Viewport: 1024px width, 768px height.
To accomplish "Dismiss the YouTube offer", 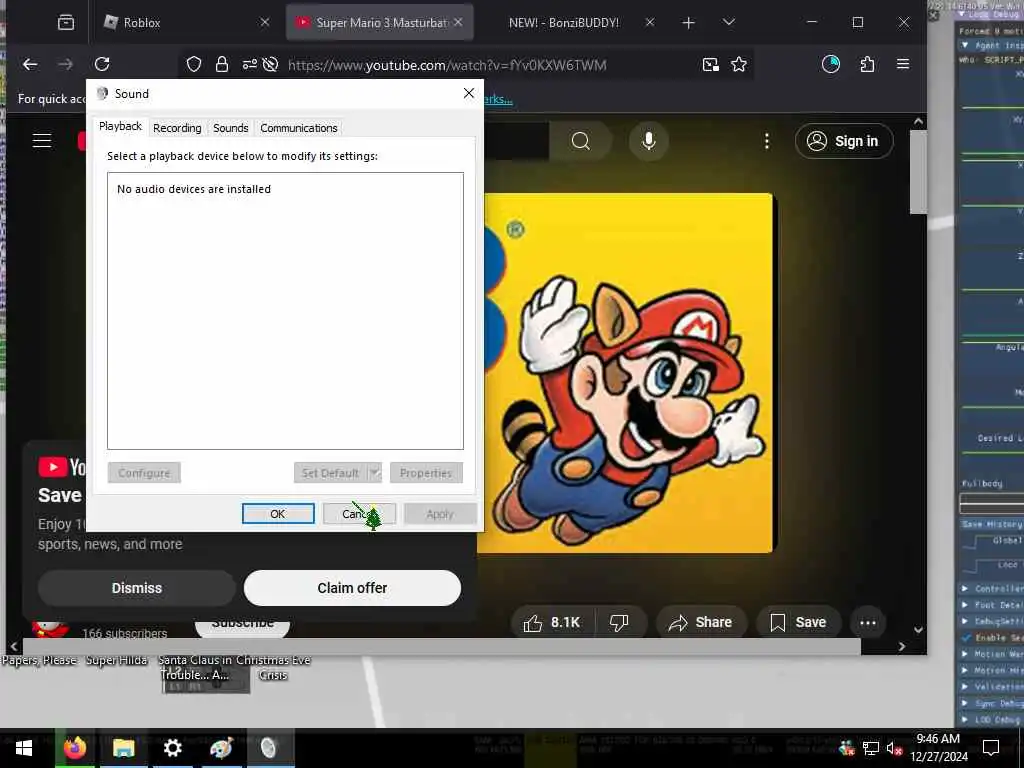I will (x=136, y=588).
